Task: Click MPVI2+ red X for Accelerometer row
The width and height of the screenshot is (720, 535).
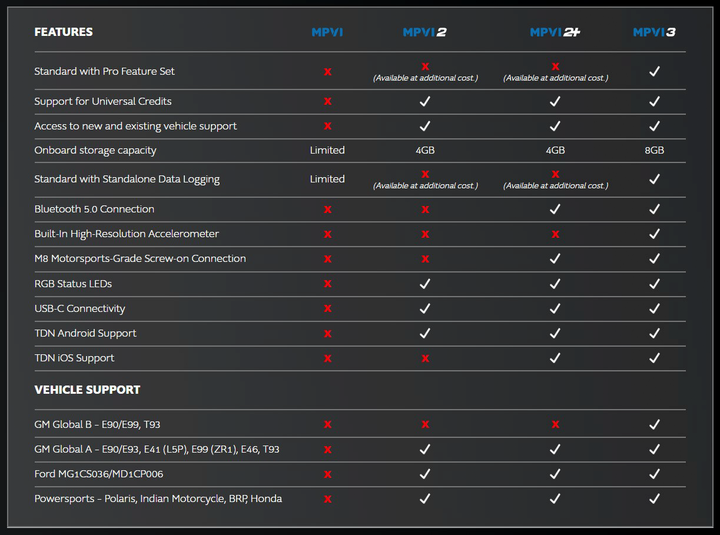Action: coord(555,234)
